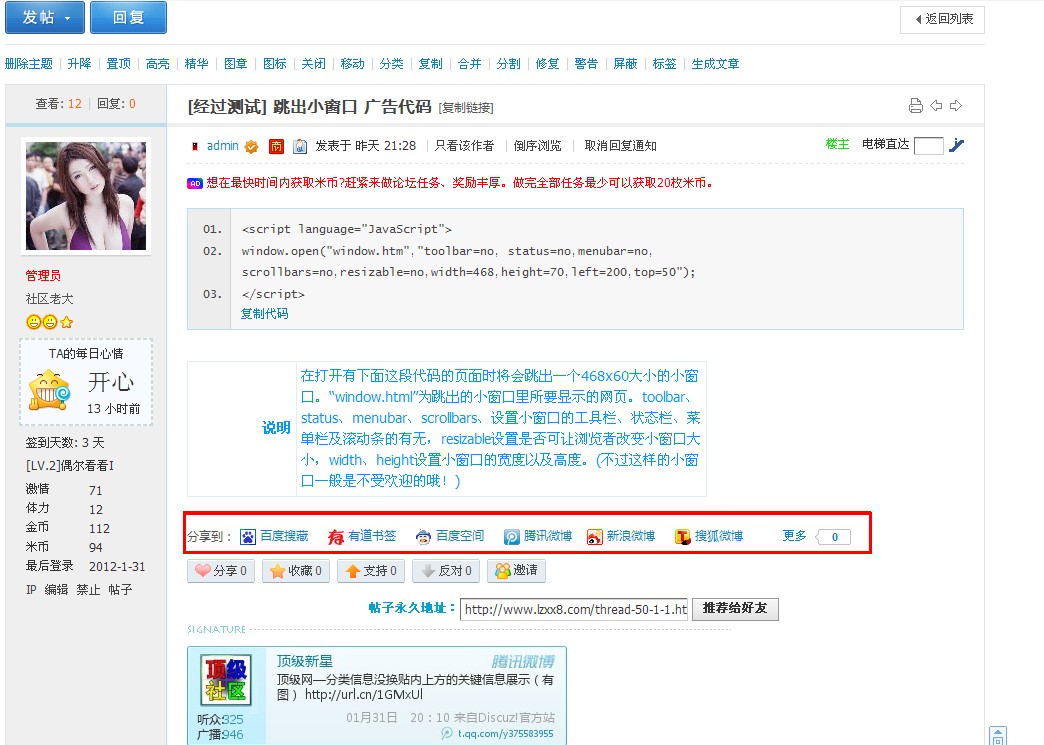Open the 发帖 new post dropdown
Screen dimensions: 1044x745
point(45,17)
